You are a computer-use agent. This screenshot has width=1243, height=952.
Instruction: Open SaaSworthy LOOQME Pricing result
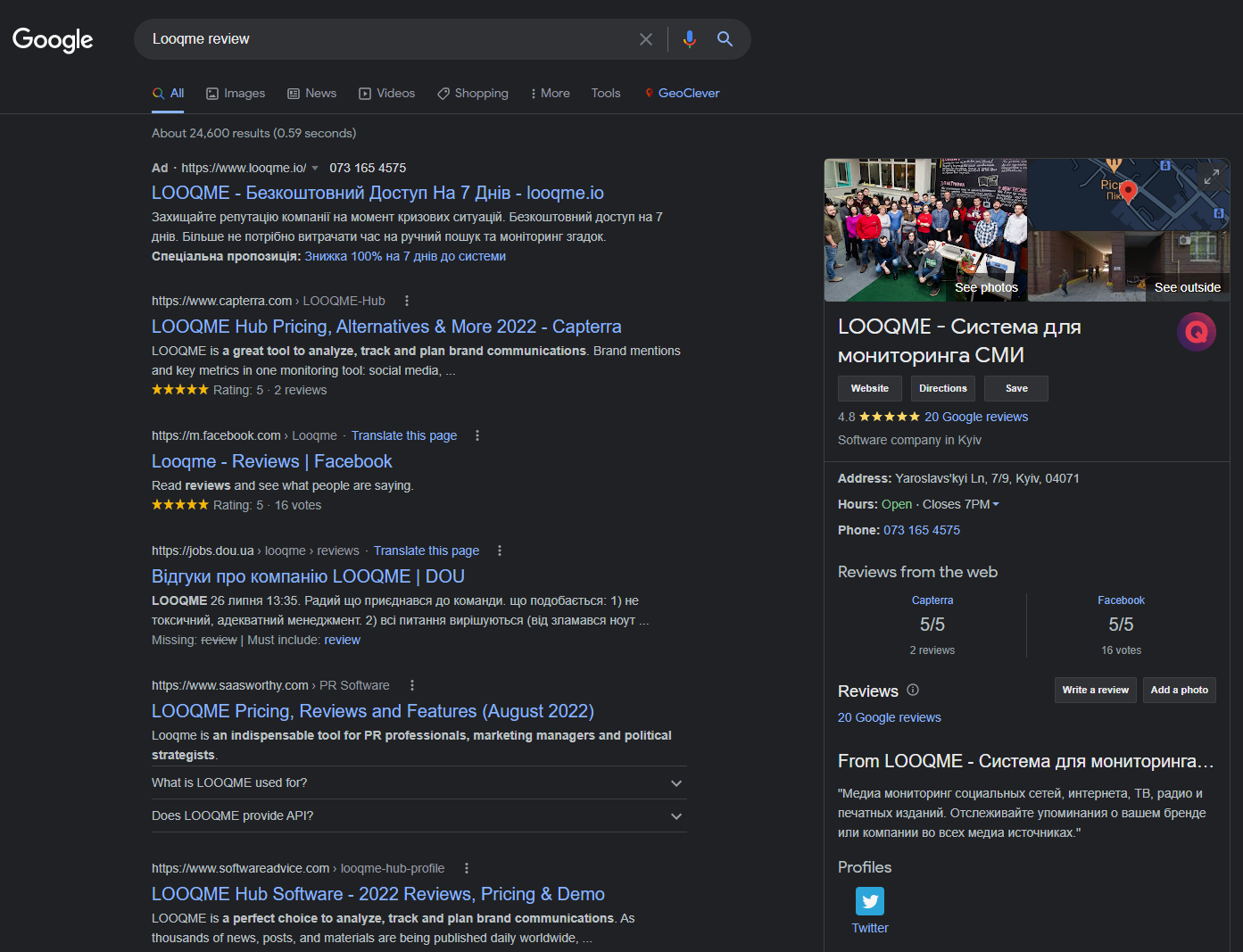[373, 711]
